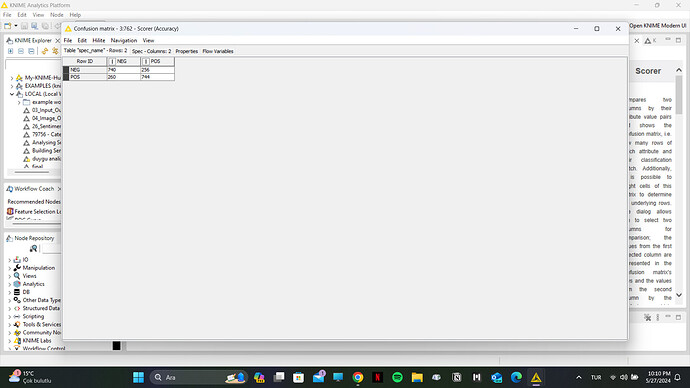Expand the Manipulation category
The height and width of the screenshot is (388, 690).
[10, 268]
